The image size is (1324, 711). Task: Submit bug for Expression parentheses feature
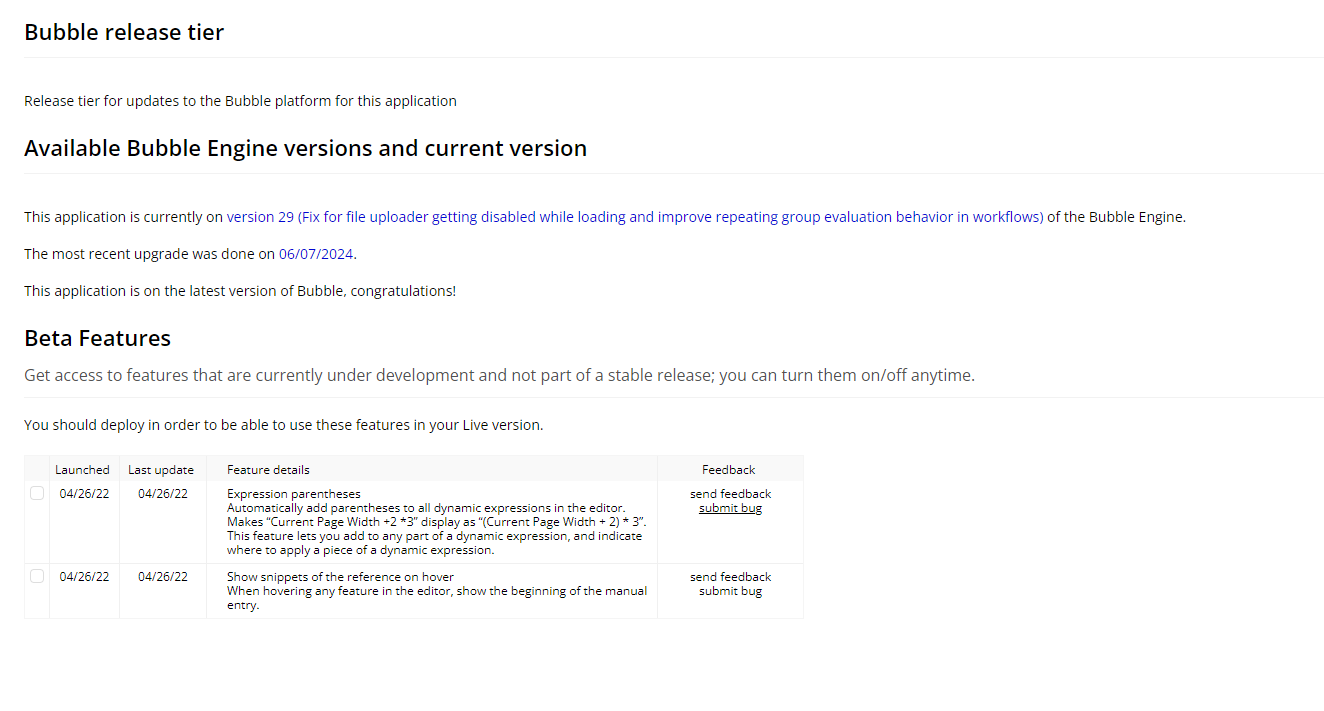[x=730, y=508]
